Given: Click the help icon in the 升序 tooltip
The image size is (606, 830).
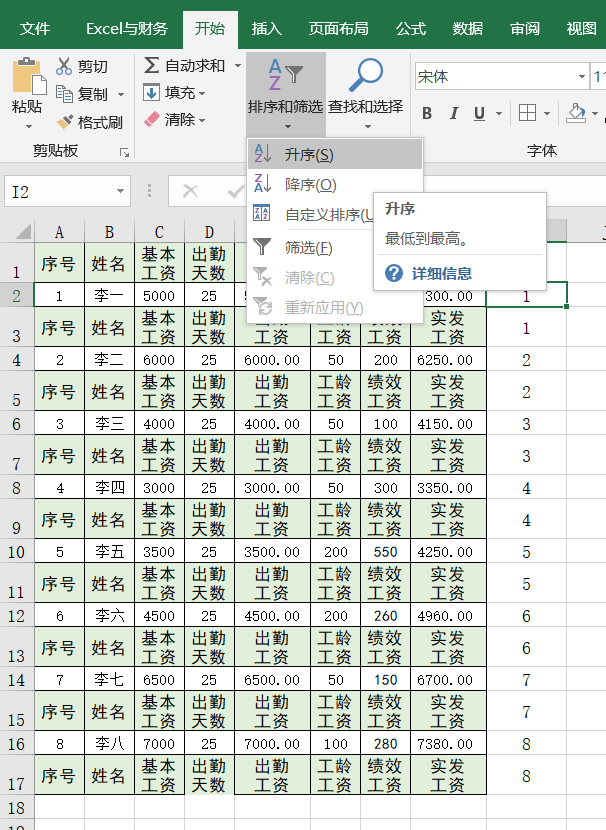Looking at the screenshot, I should [394, 273].
